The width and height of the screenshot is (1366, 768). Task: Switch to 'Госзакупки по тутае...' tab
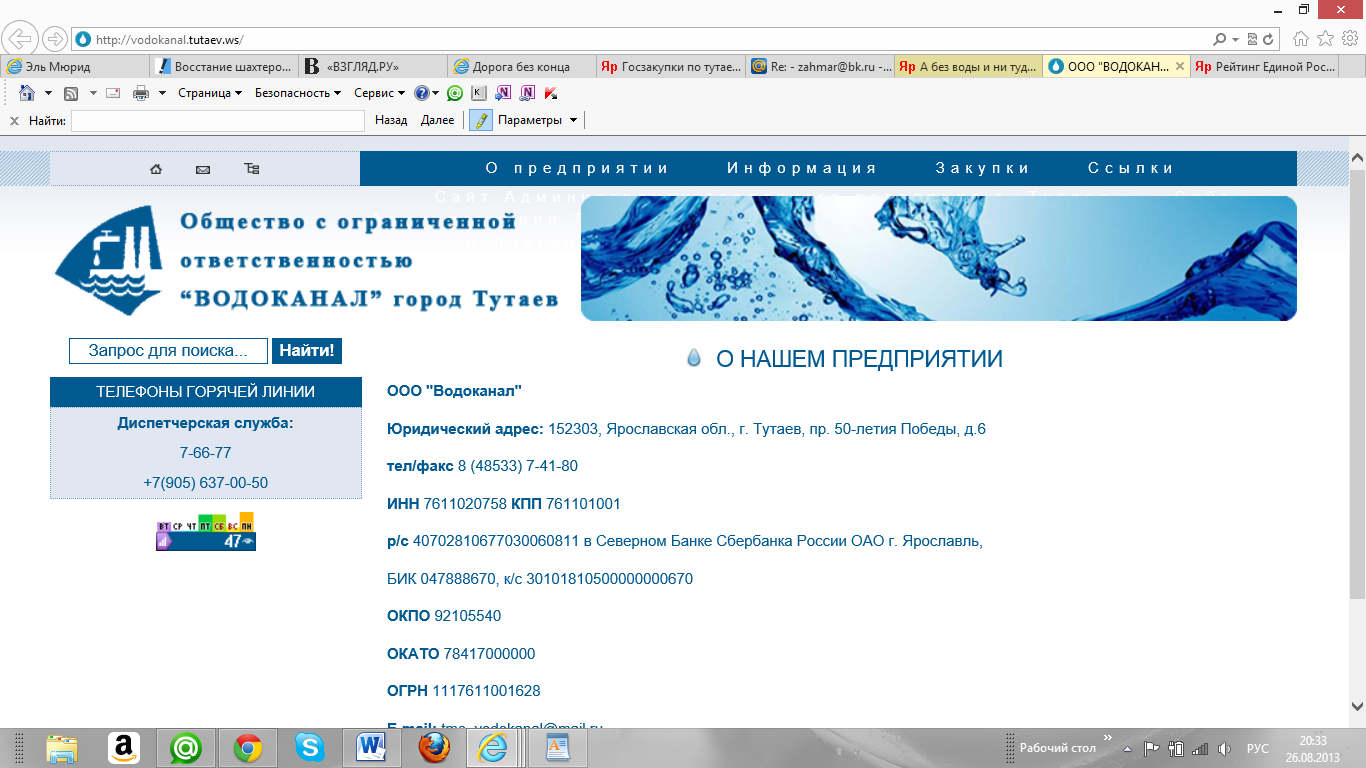[672, 66]
